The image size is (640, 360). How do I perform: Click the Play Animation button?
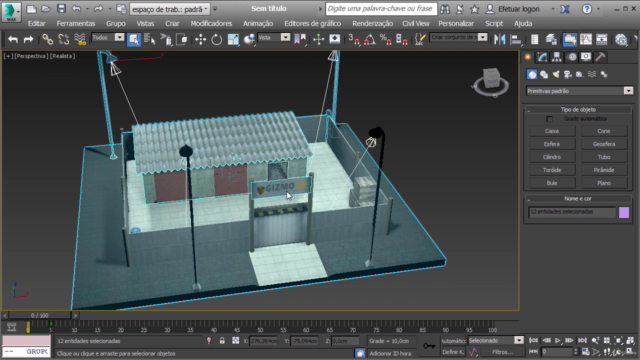(558, 340)
